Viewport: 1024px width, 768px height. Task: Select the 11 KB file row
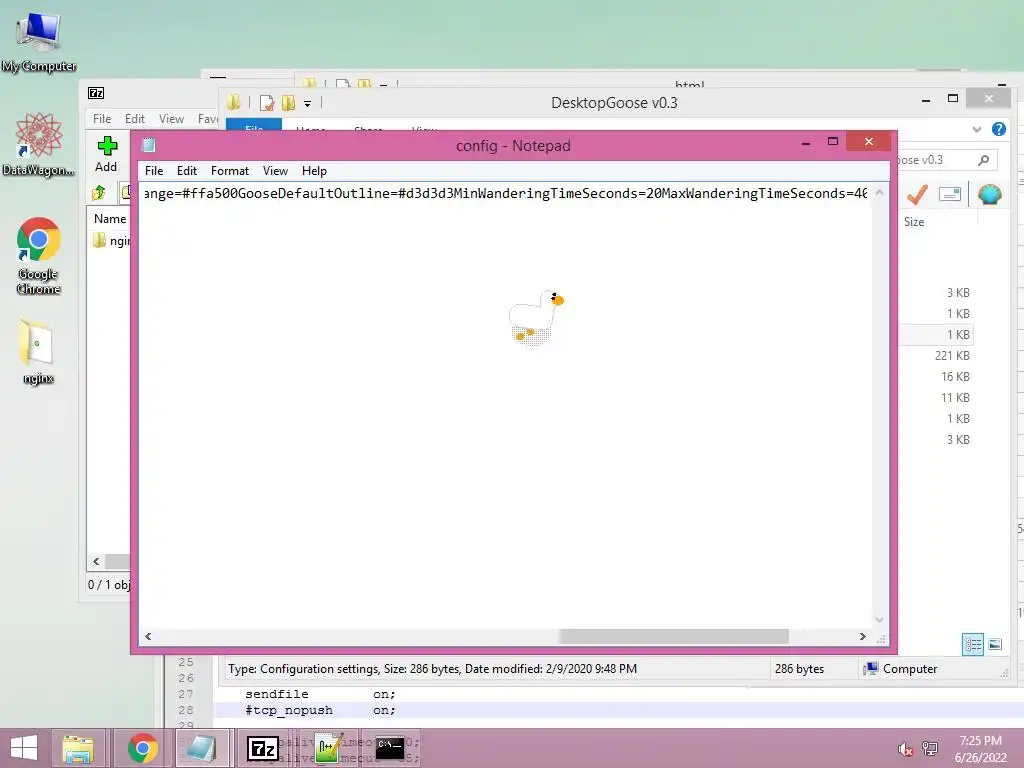click(935, 398)
